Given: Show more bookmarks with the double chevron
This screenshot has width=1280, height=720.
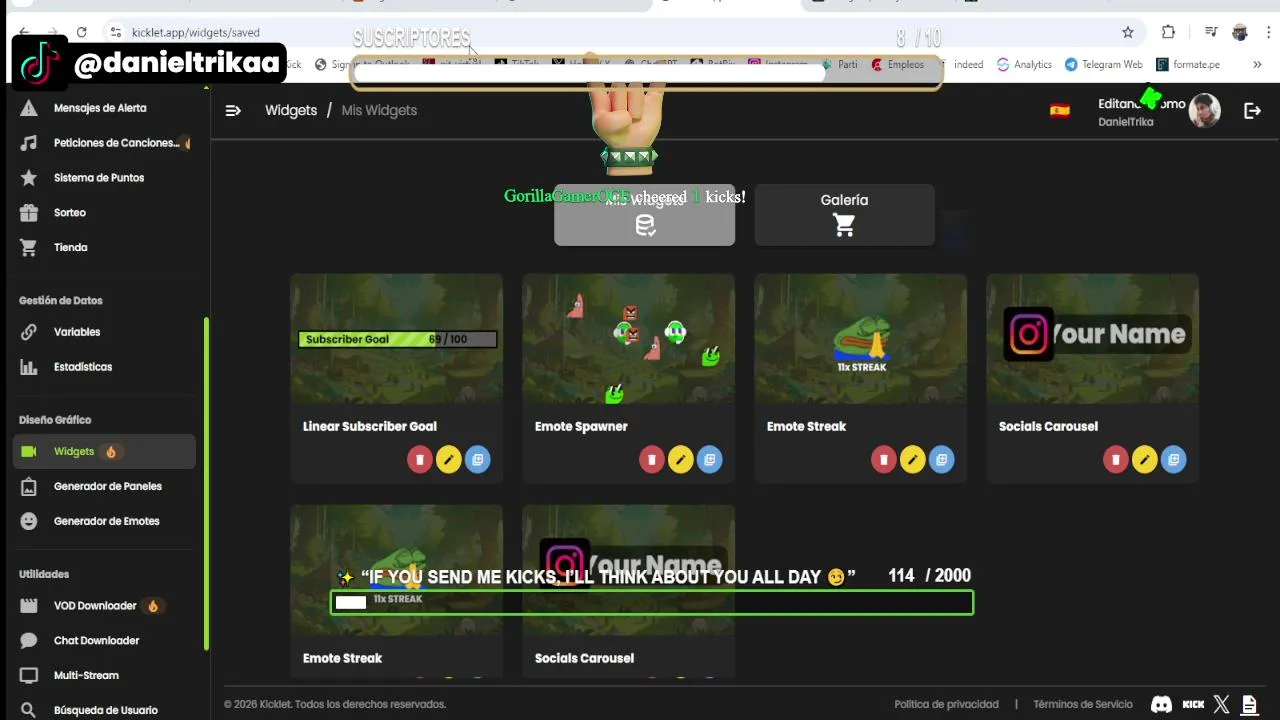Looking at the screenshot, I should pos(1257,64).
